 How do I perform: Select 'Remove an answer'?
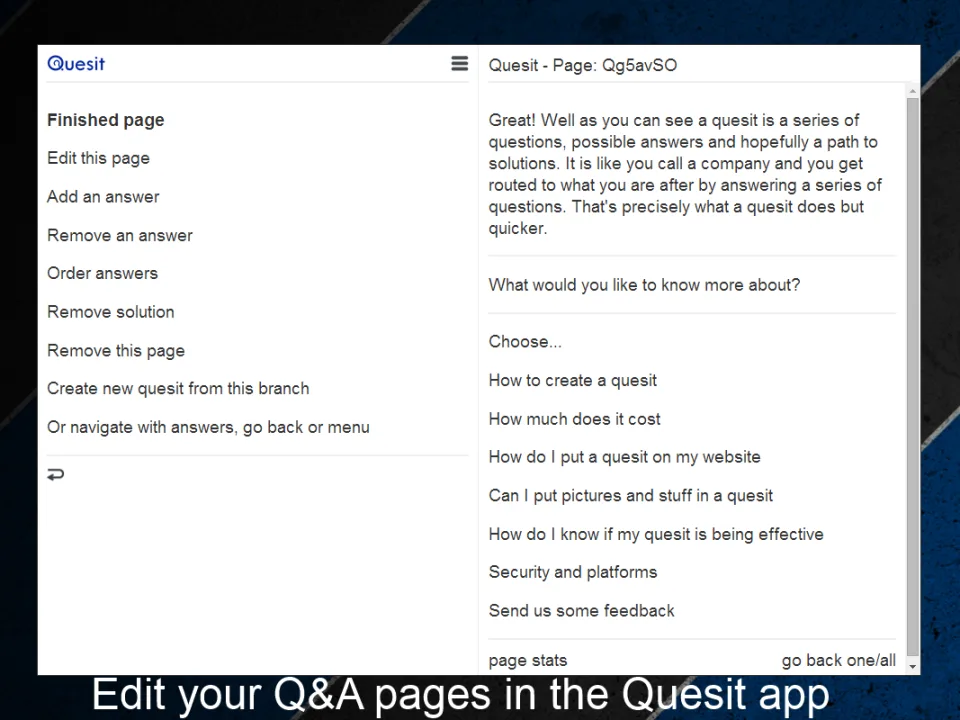[x=120, y=235]
